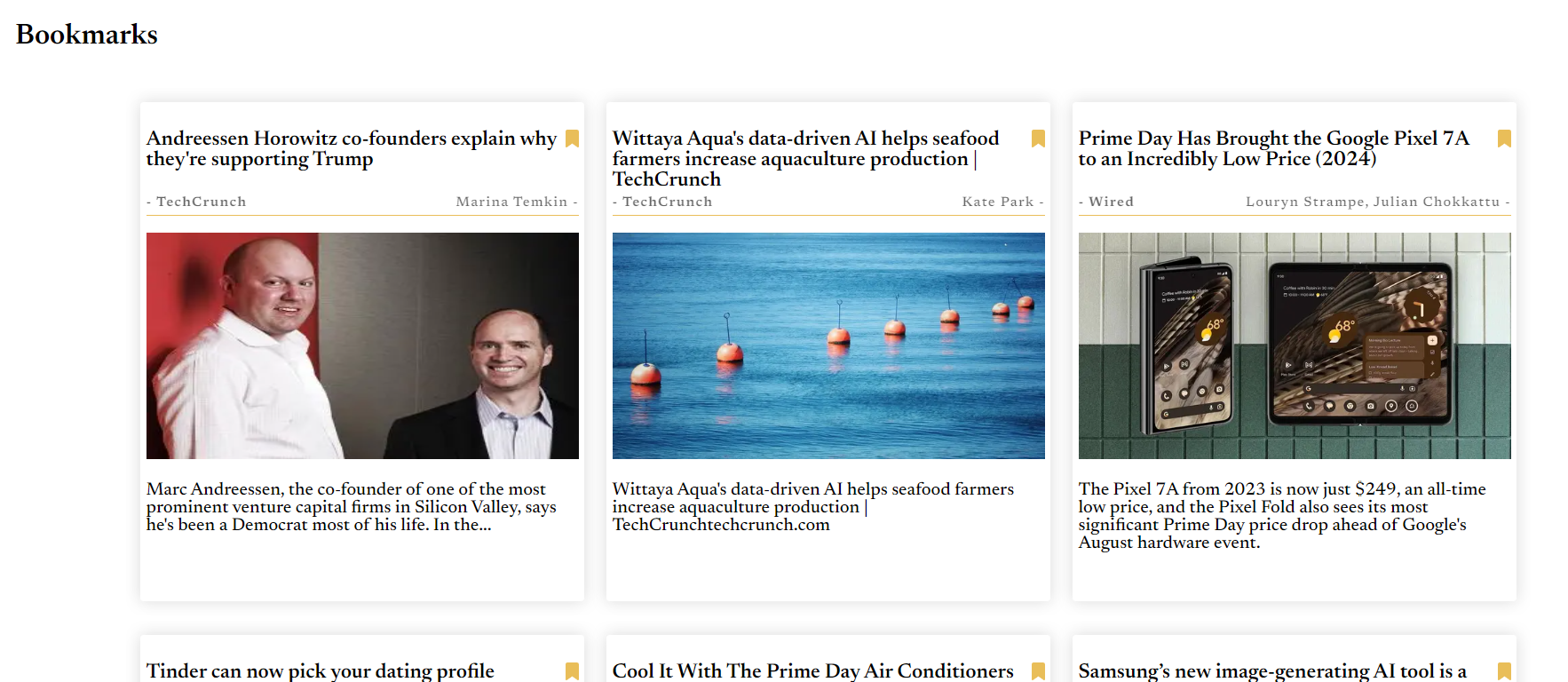Click the Bookmarks page heading
The image size is (1568, 682).
[x=87, y=35]
